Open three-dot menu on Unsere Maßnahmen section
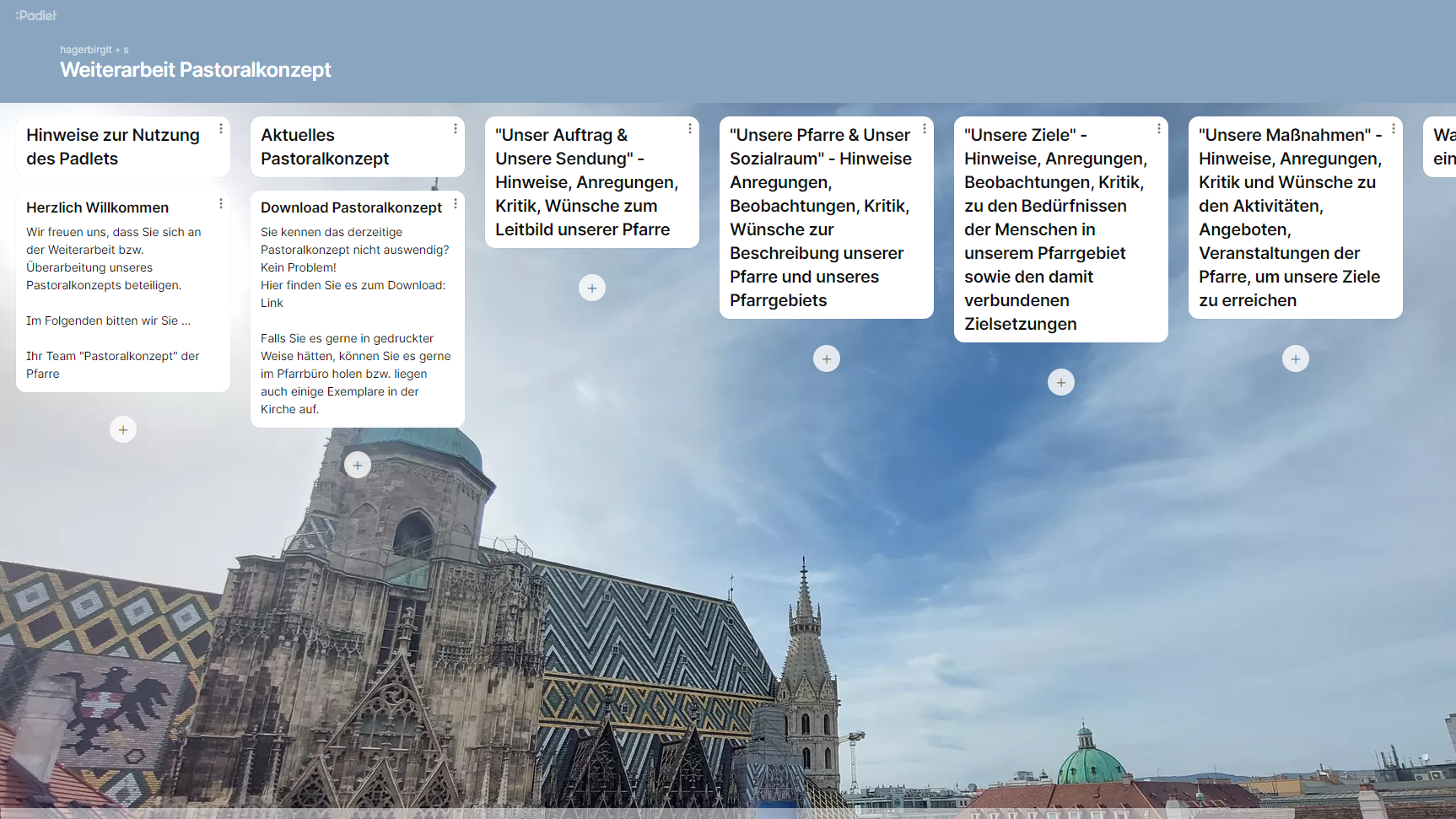1456x819 pixels. coord(1394,128)
